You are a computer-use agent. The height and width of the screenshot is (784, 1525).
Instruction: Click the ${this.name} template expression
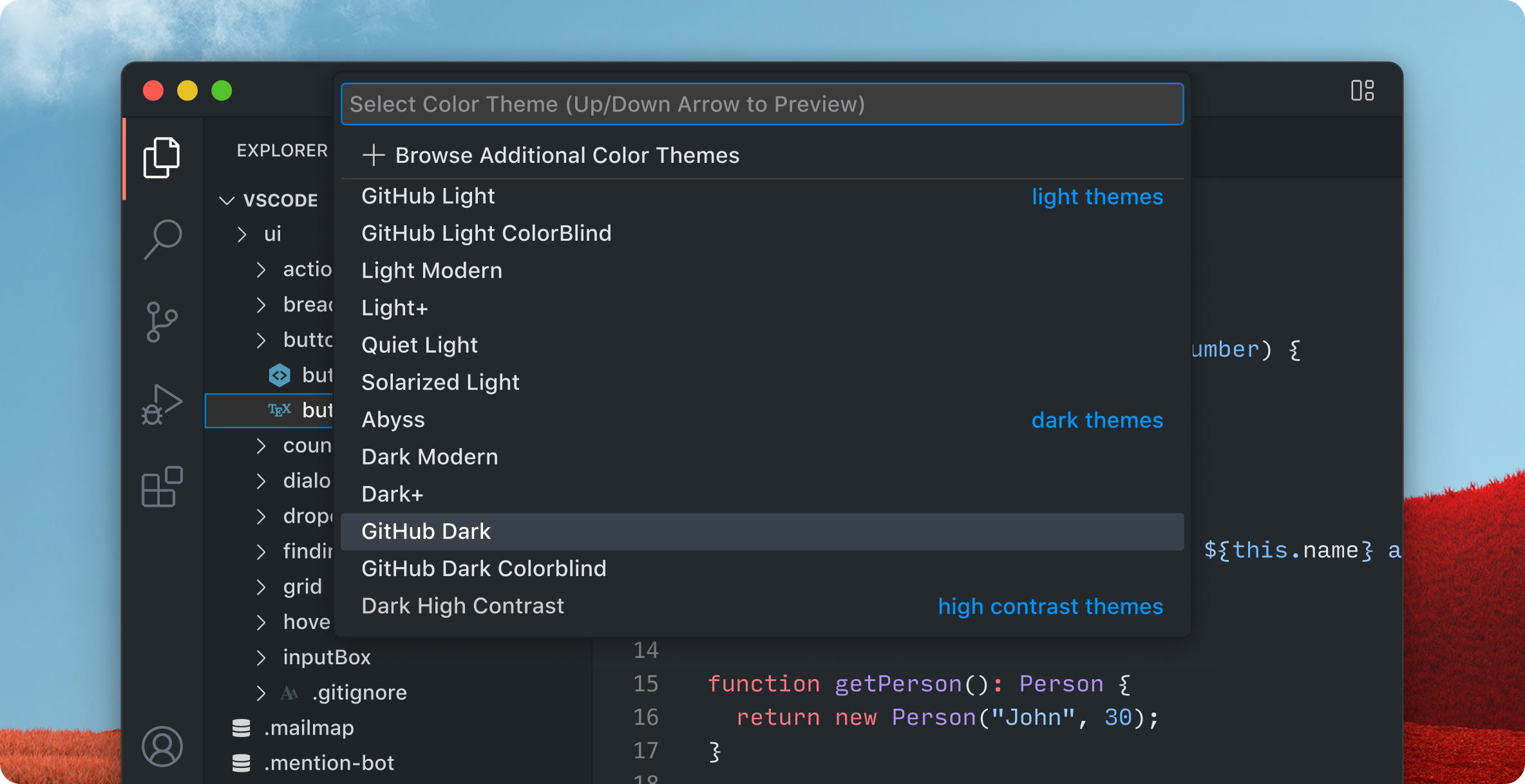coord(1289,551)
